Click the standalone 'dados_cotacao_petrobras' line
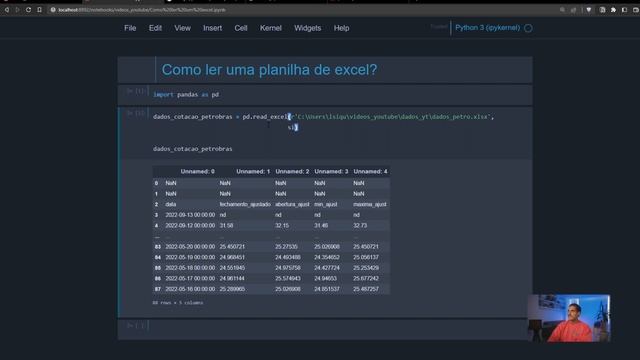The image size is (640, 360). (193, 149)
